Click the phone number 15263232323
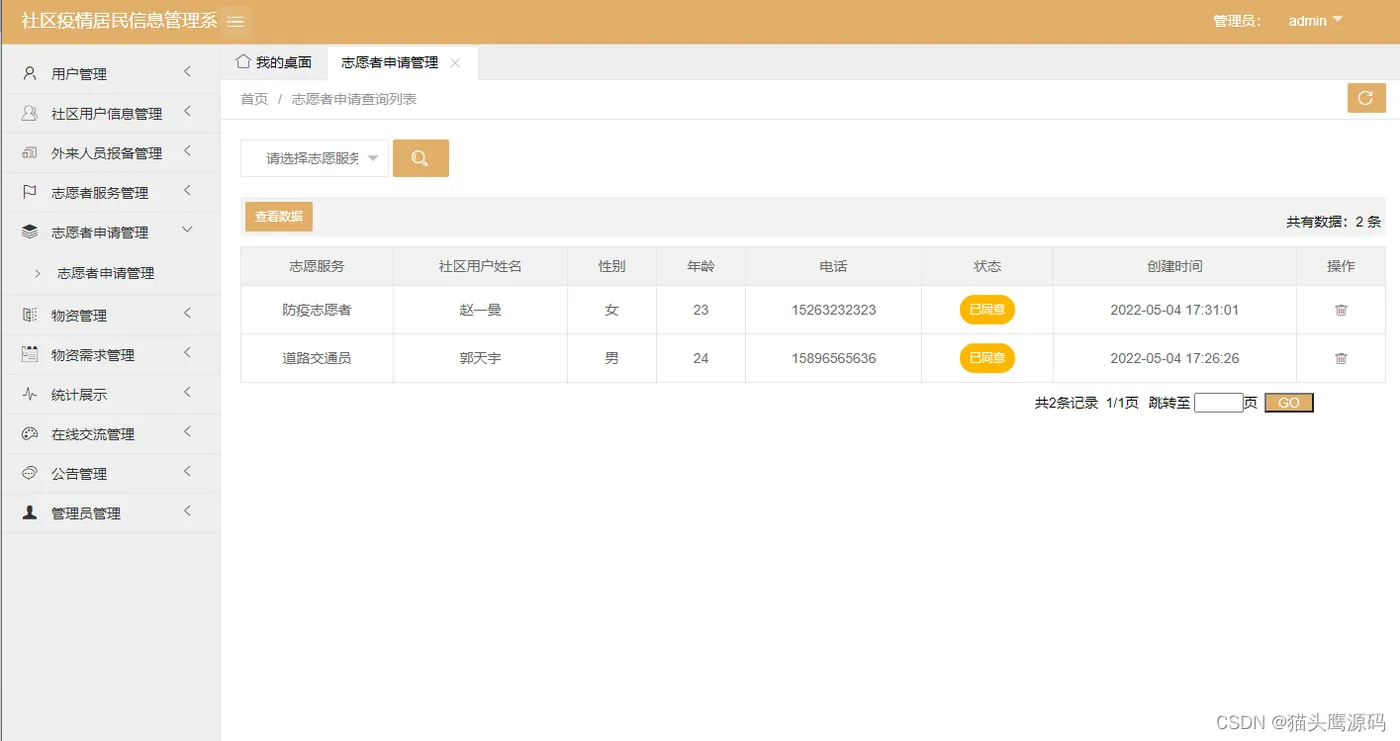This screenshot has width=1400, height=741. click(833, 310)
